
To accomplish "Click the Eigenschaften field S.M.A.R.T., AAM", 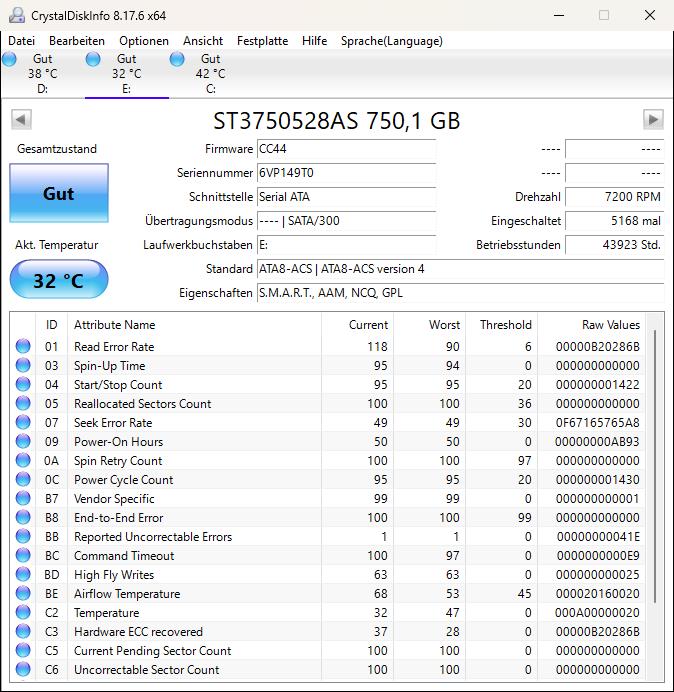I will click(x=460, y=293).
